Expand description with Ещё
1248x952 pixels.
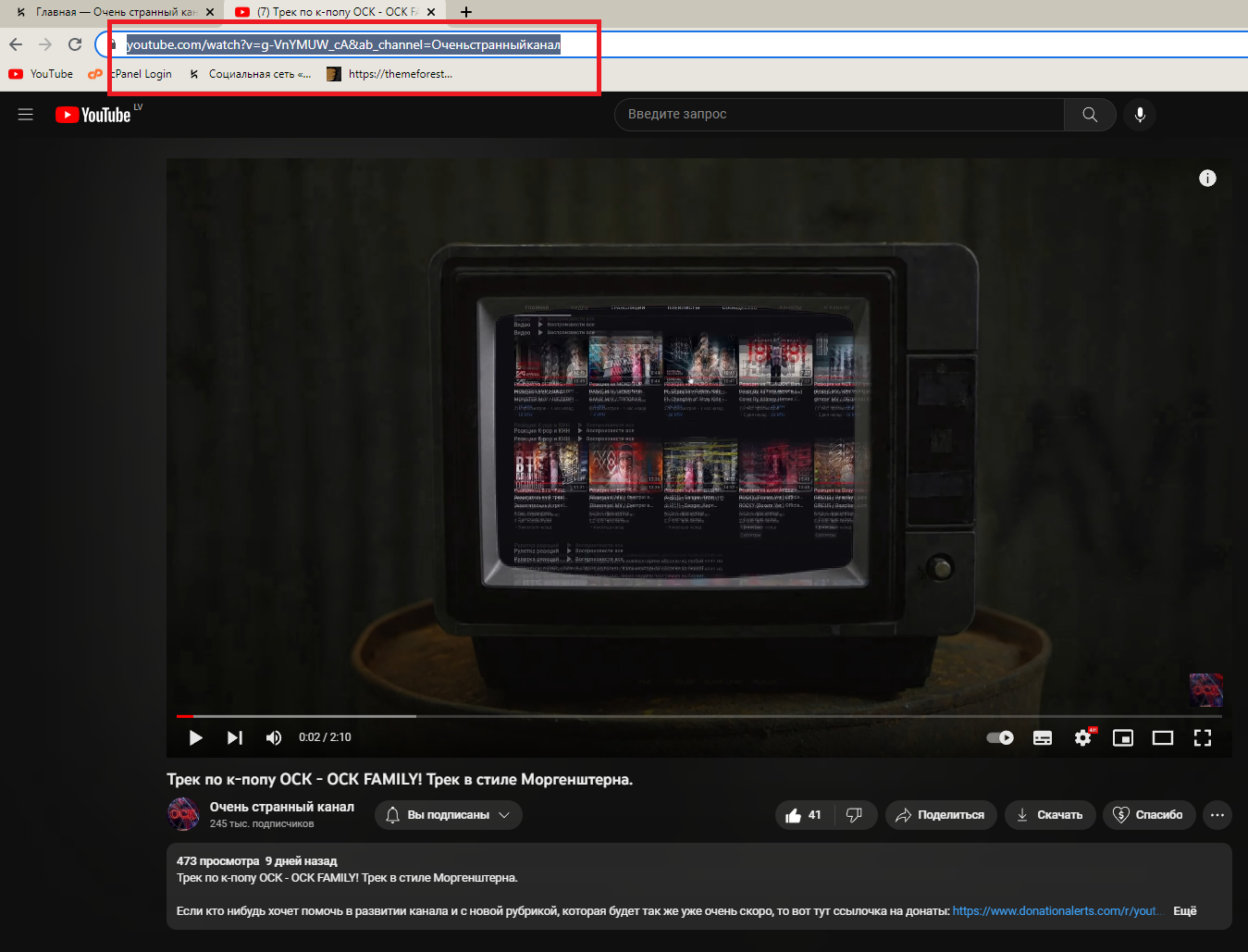tap(1184, 911)
